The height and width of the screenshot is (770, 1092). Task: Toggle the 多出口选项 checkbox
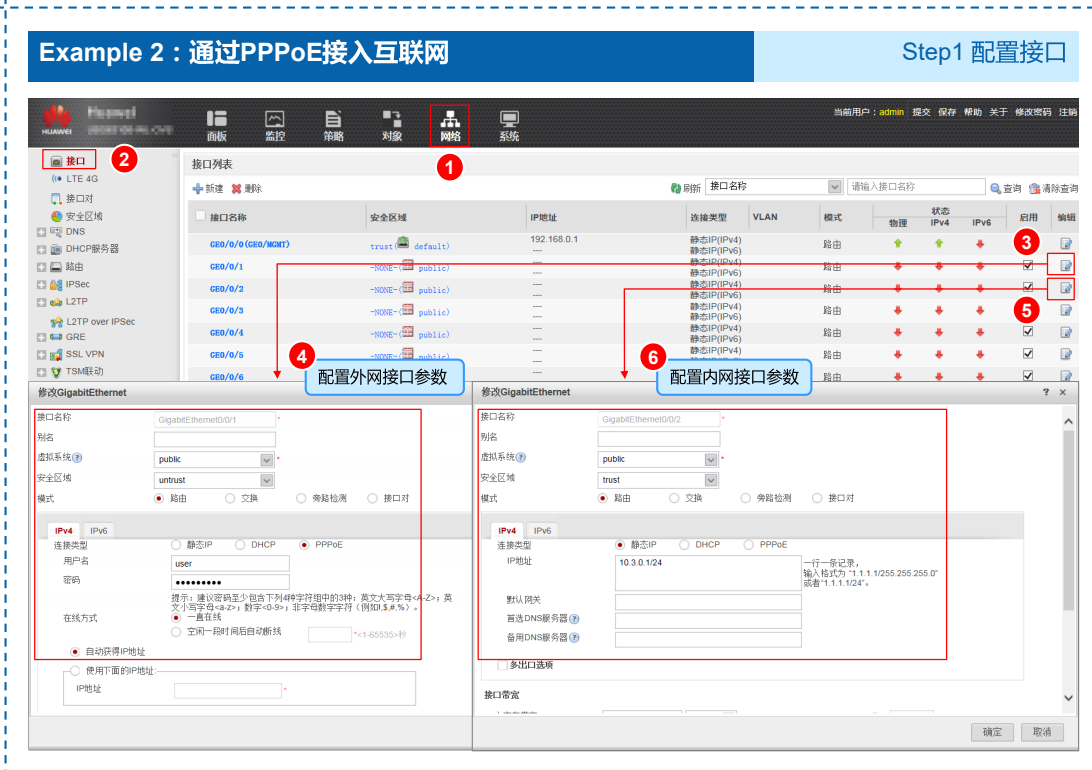point(502,665)
